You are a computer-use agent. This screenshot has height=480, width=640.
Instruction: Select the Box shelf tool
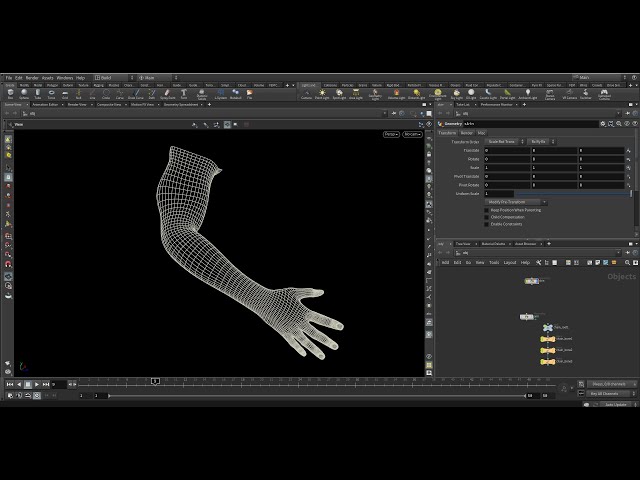point(10,94)
